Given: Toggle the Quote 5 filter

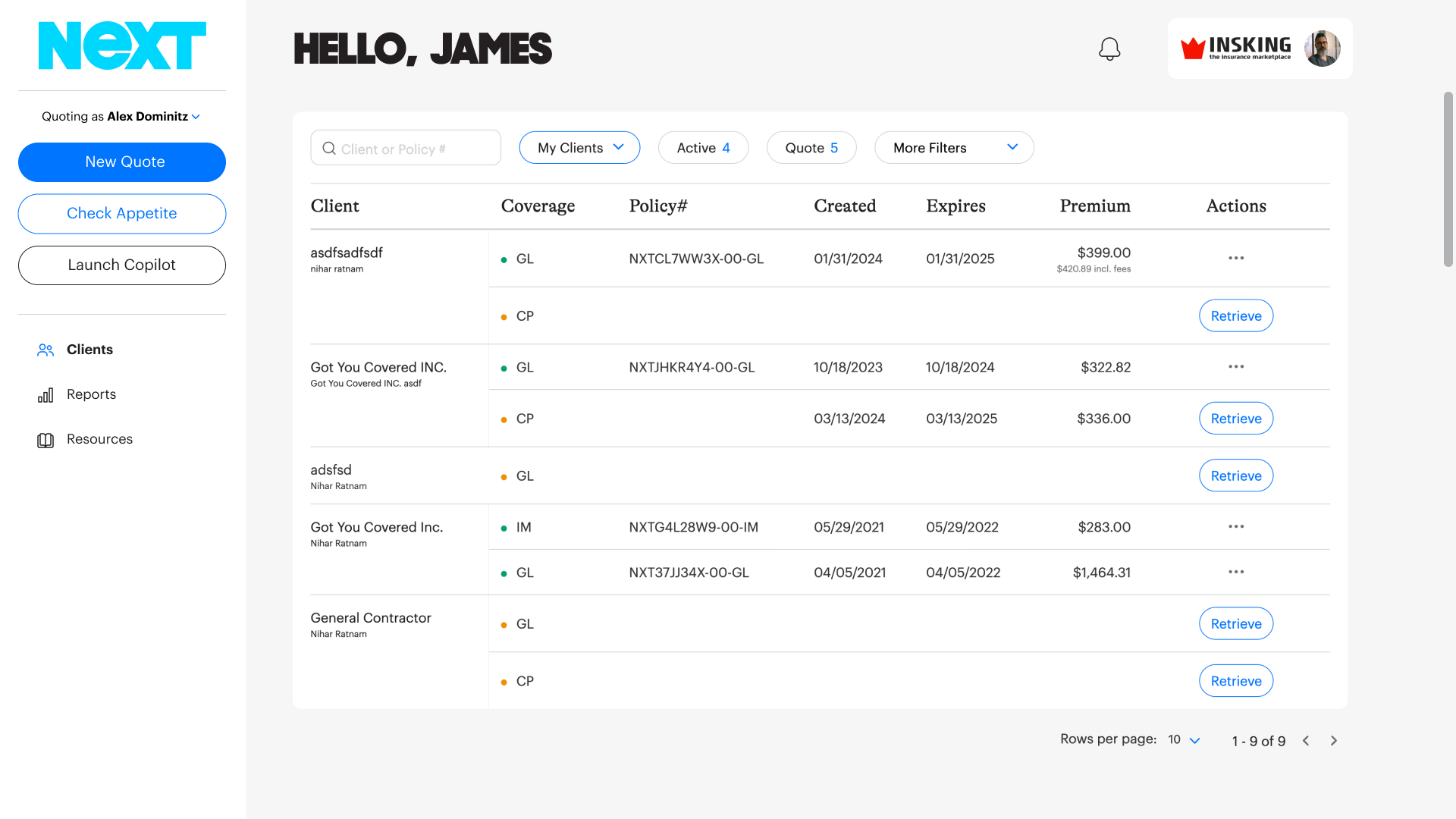Looking at the screenshot, I should coord(811,148).
